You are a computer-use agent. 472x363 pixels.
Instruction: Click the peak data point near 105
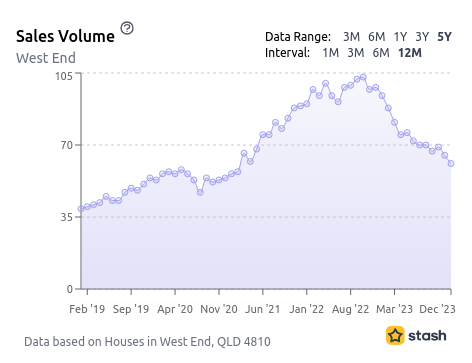[363, 77]
